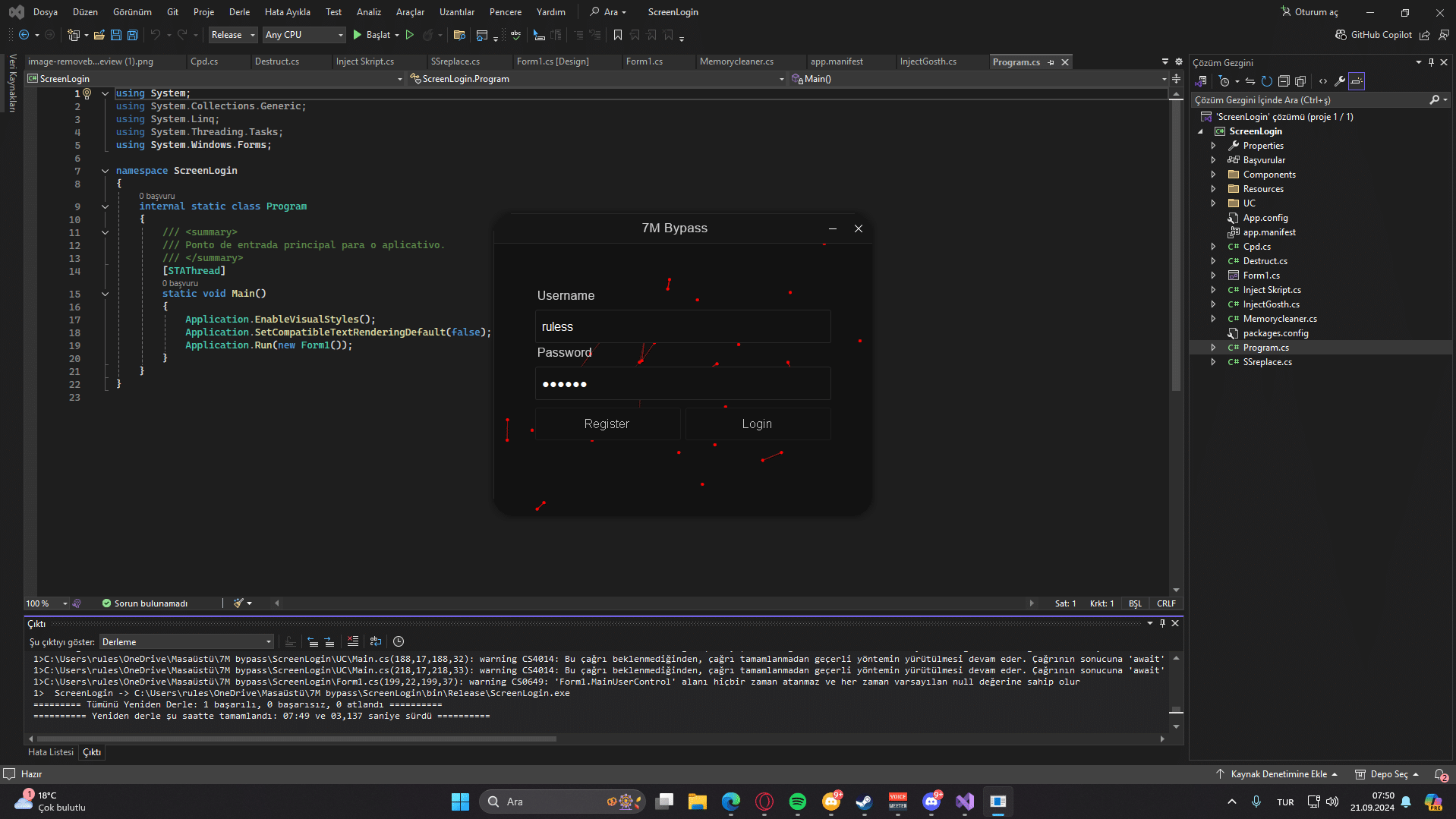
Task: Open the Araçlar menu
Action: (410, 12)
